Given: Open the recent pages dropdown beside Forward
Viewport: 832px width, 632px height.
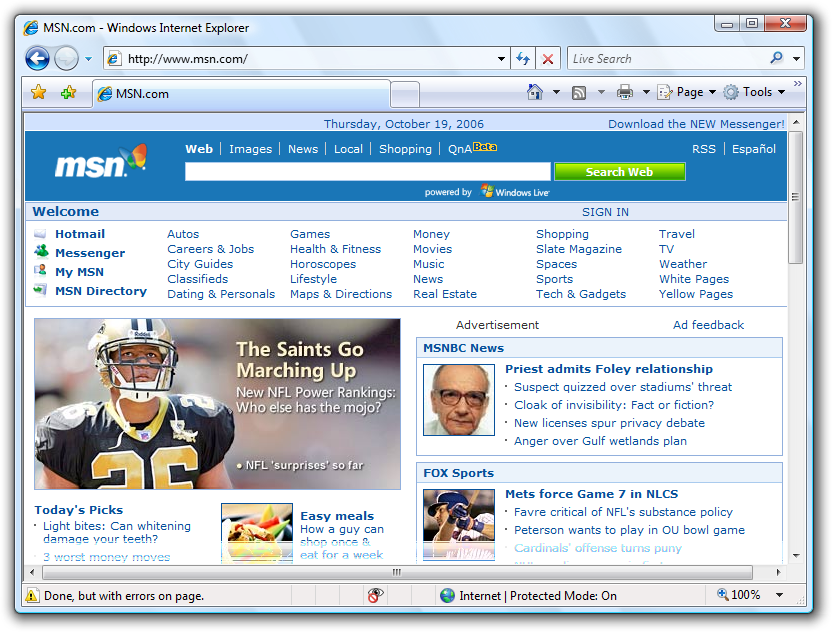Looking at the screenshot, I should [x=89, y=59].
